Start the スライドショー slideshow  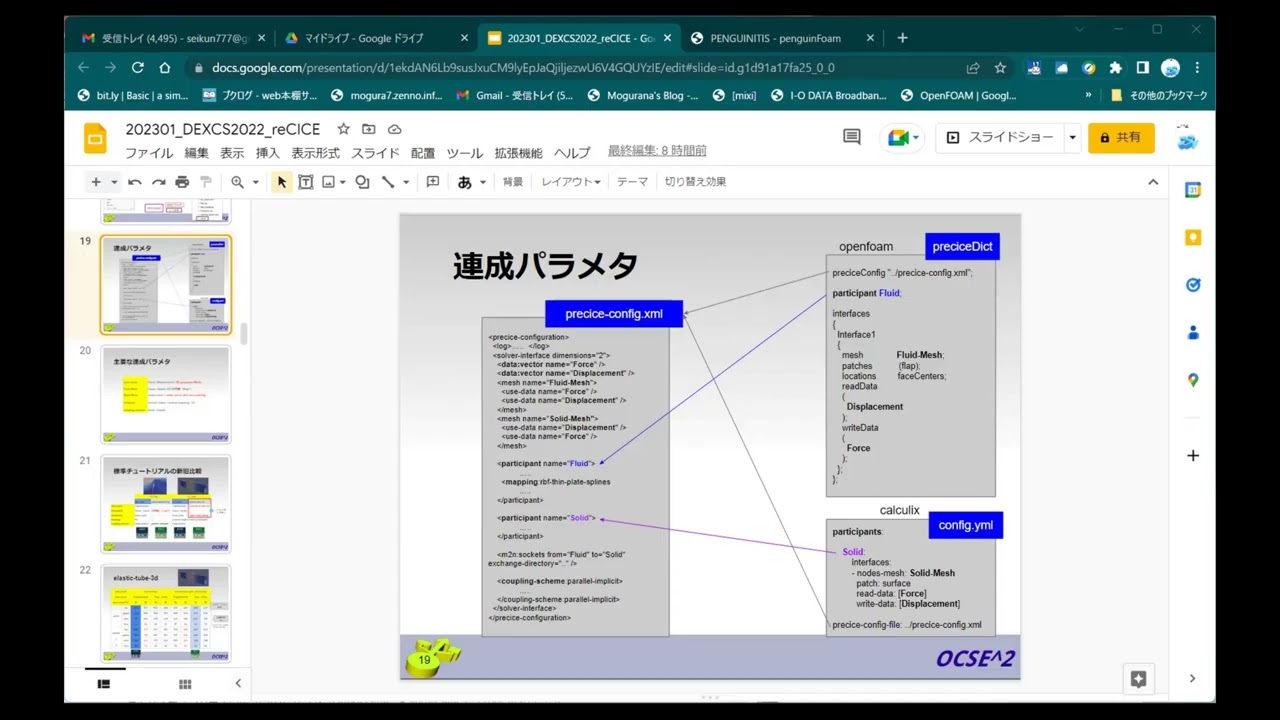point(1000,138)
